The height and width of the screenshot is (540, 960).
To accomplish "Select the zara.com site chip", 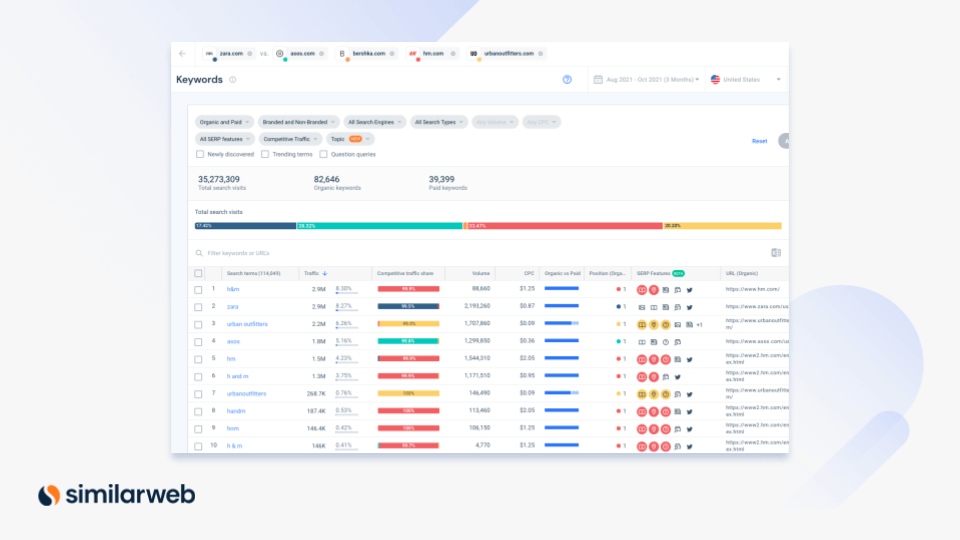I will tap(228, 54).
